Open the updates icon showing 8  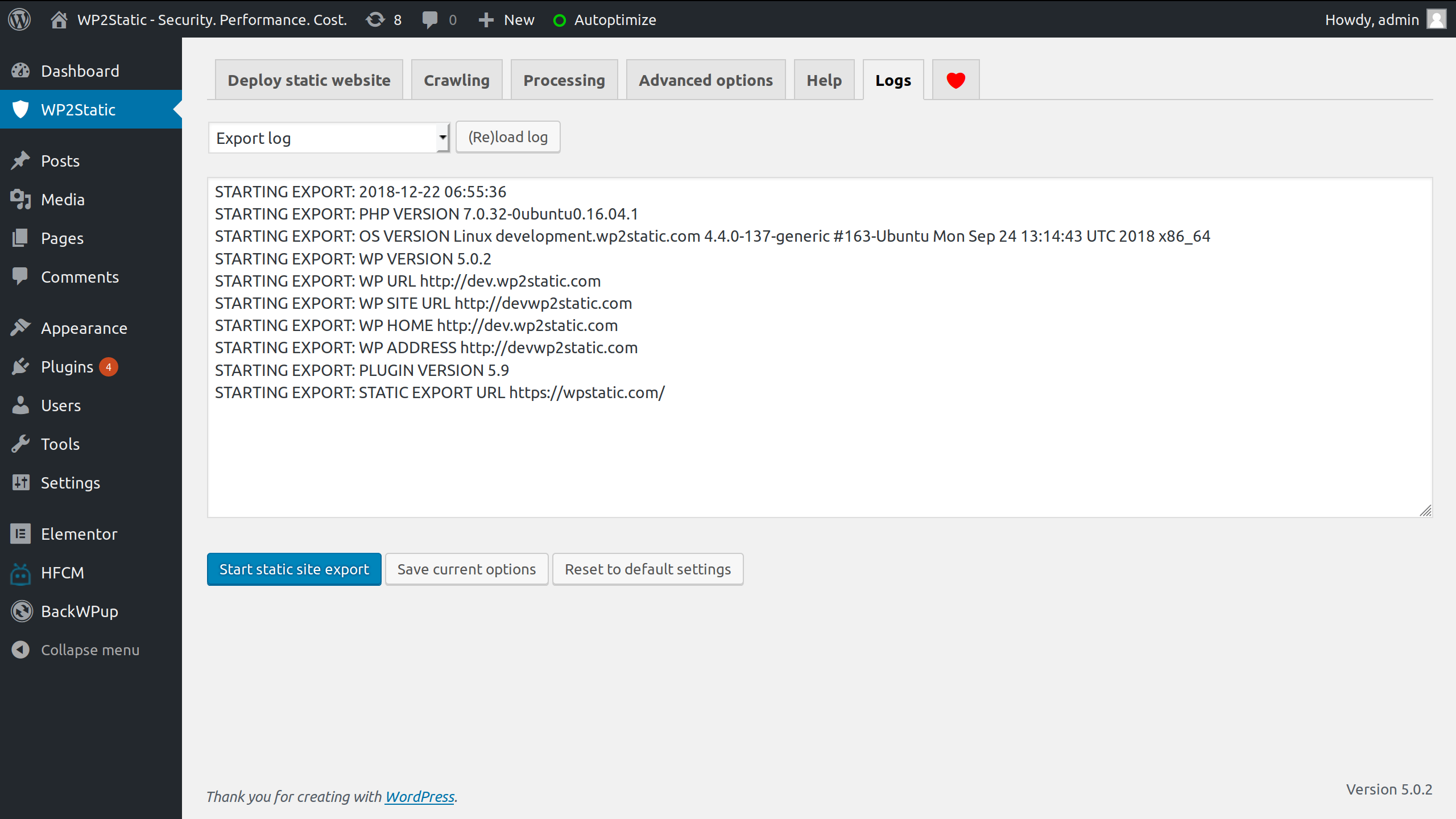[x=384, y=19]
